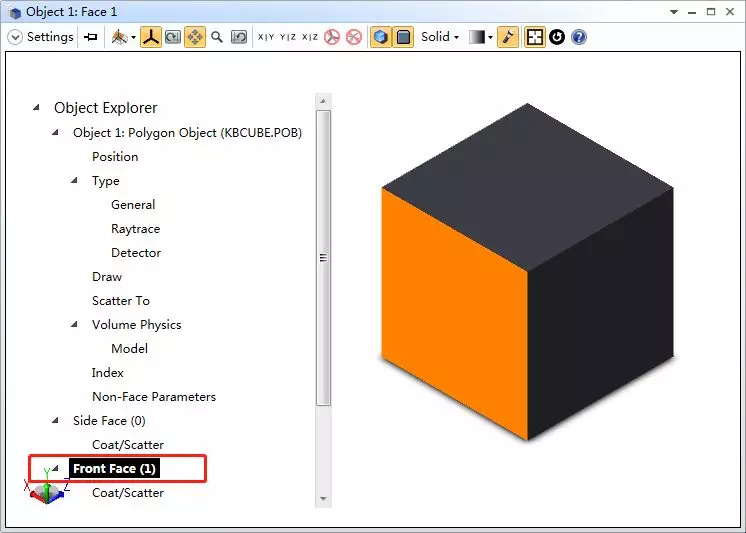Click the pin window icon
746x533 pixels.
(x=91, y=37)
